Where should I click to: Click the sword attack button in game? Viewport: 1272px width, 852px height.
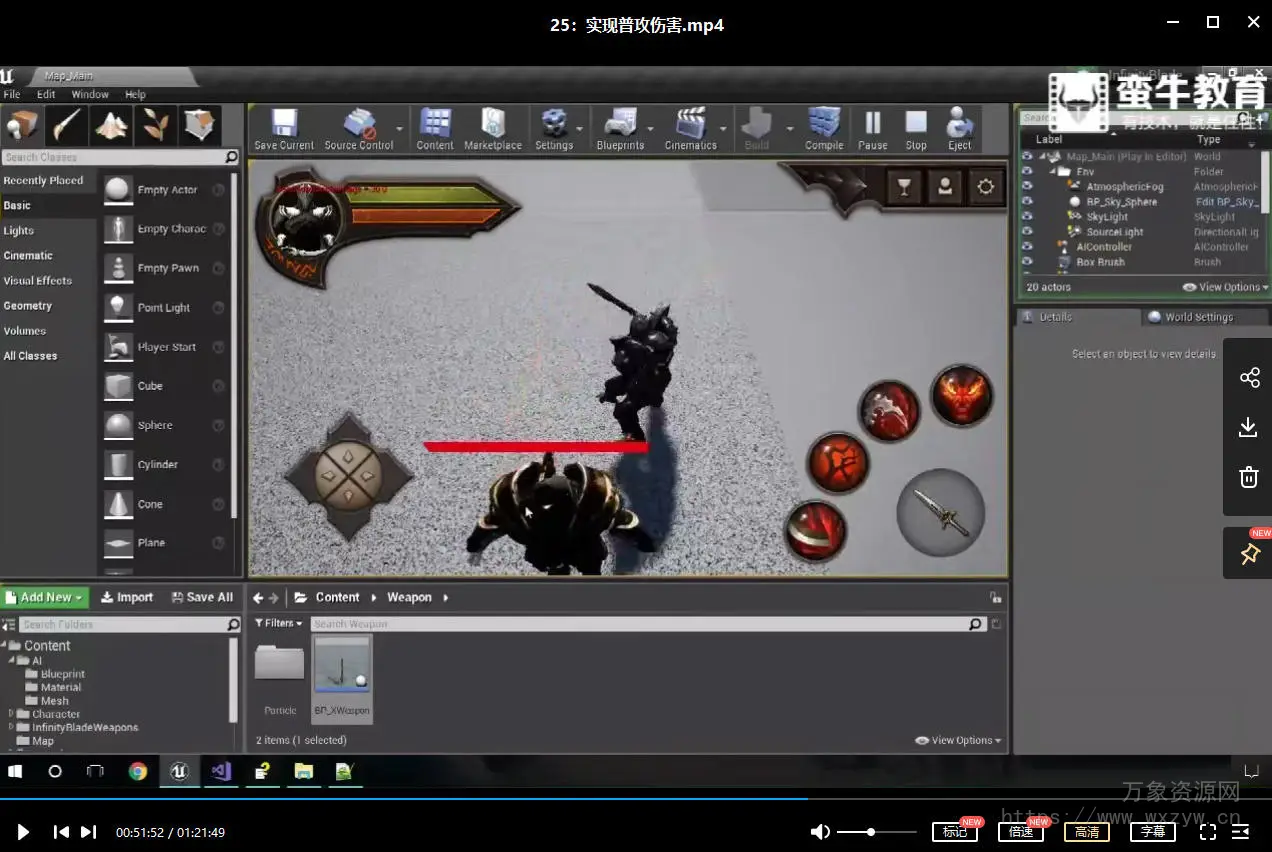(941, 513)
